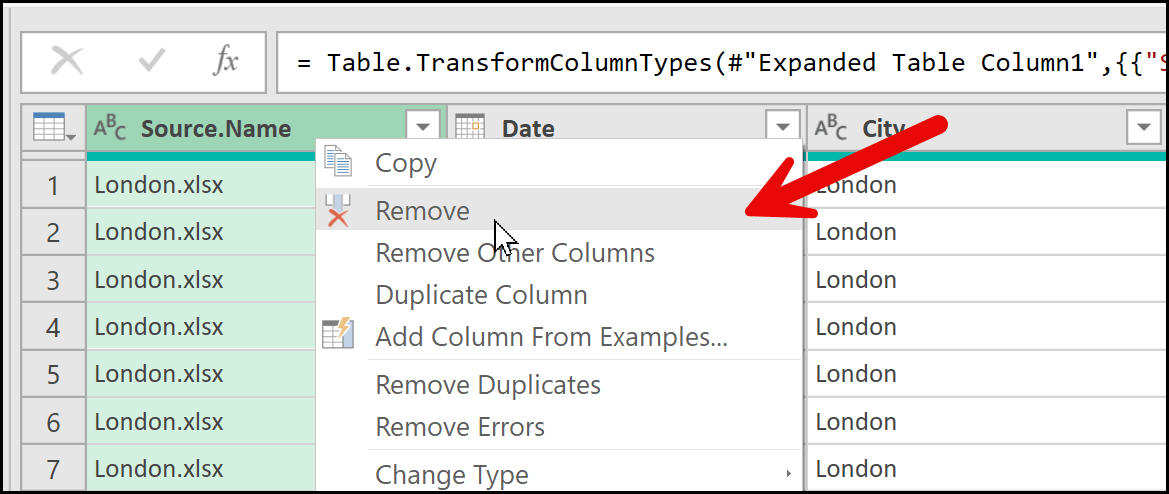Screen dimensions: 1169x494
Task: Open the City column filter dropdown
Action: tap(1142, 128)
